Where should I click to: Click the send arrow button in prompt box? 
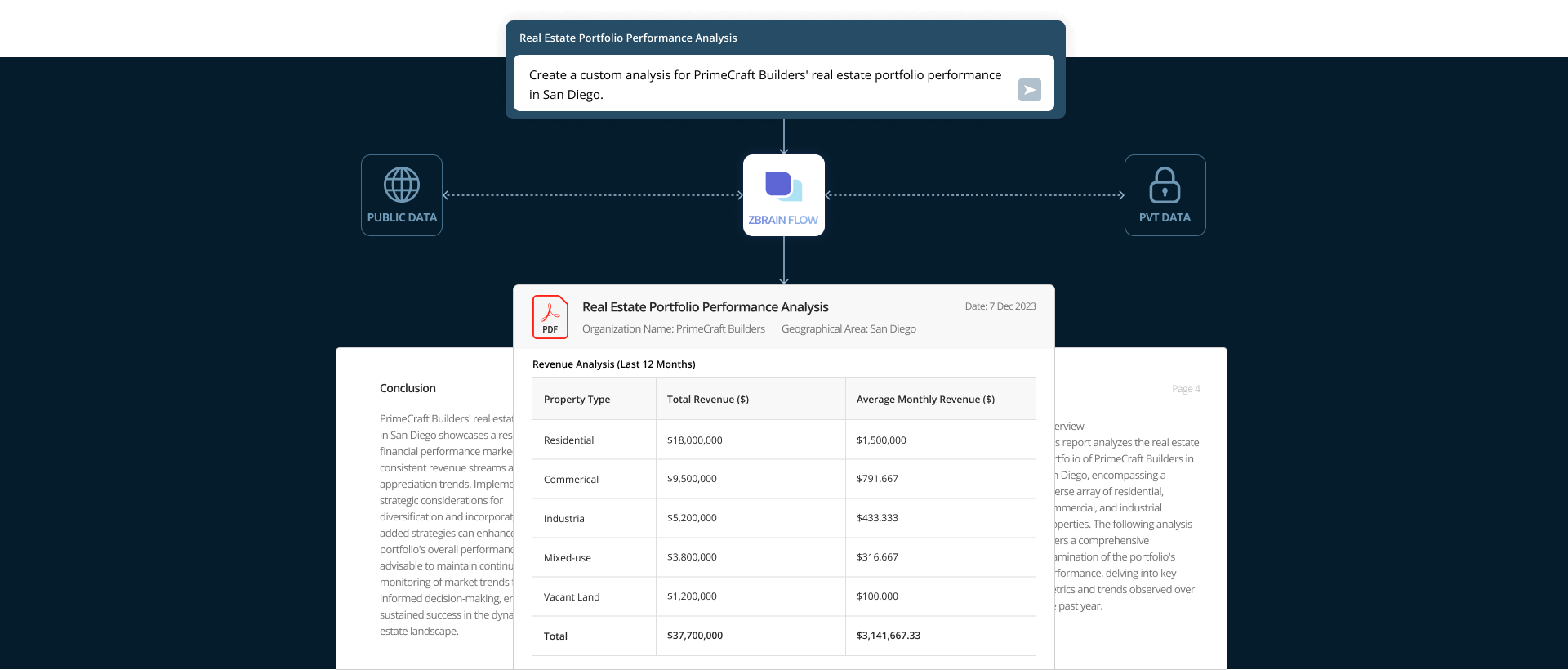tap(1029, 90)
